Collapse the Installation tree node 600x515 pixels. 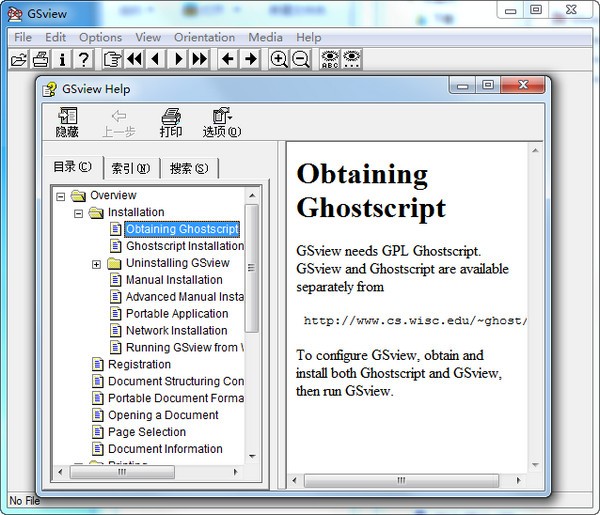click(x=79, y=213)
